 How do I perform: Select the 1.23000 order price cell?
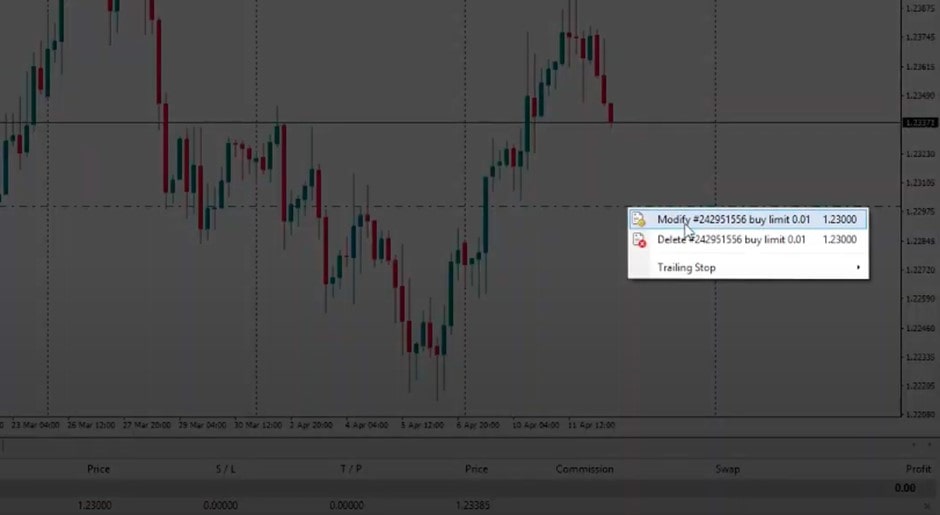(x=95, y=506)
